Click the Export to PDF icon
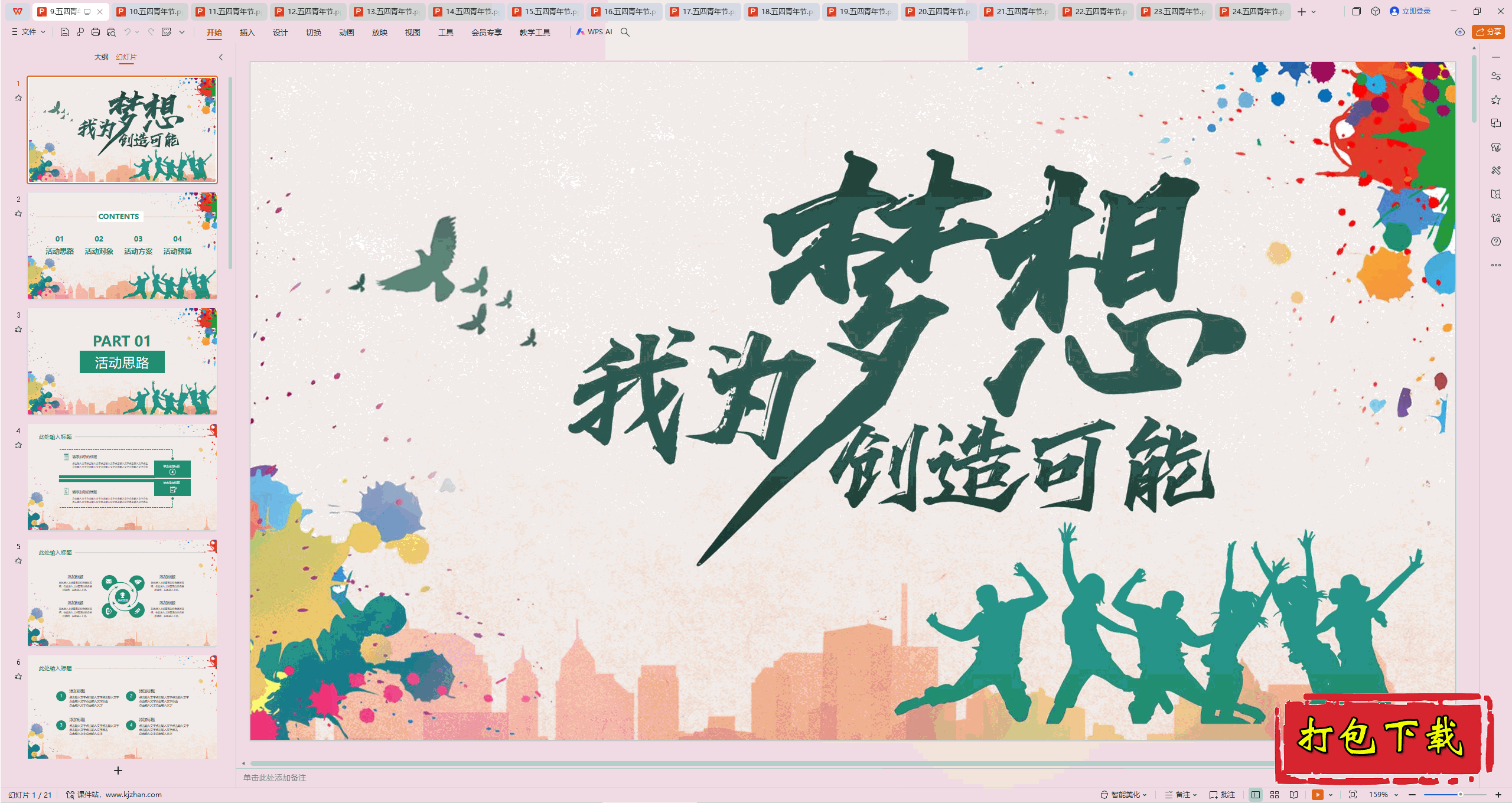Screen dimensions: 1512x803 pyautogui.click(x=80, y=32)
